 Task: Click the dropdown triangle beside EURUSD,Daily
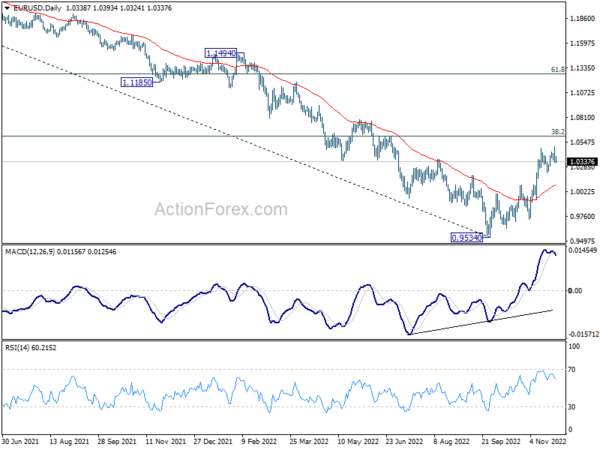coord(7,8)
